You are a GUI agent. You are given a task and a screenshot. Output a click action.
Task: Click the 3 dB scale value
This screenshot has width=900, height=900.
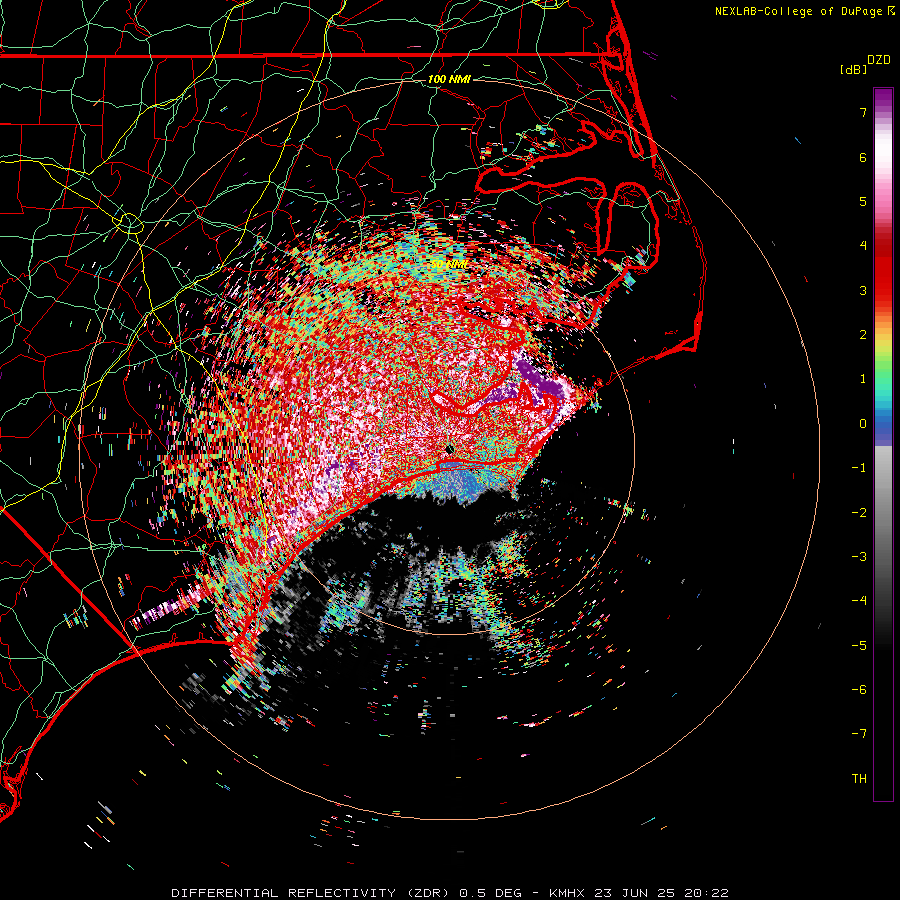863,290
